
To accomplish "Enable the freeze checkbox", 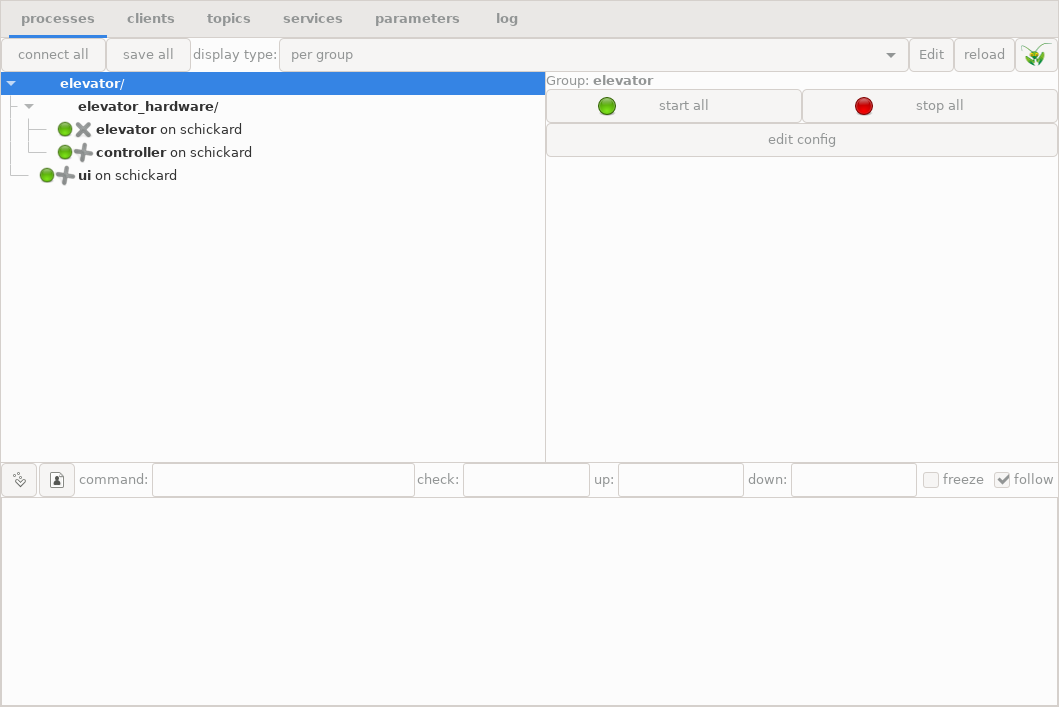I will (x=931, y=479).
